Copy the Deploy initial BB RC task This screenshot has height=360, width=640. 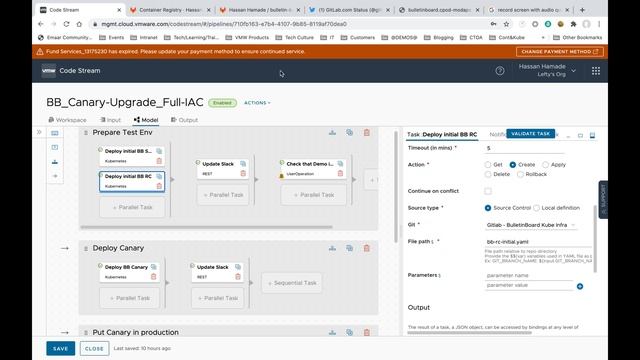[159, 176]
